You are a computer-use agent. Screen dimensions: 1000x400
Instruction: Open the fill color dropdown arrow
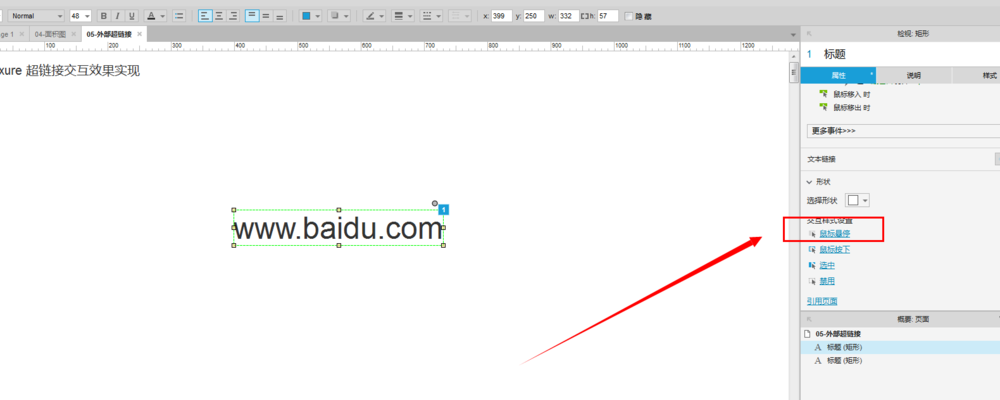point(318,16)
